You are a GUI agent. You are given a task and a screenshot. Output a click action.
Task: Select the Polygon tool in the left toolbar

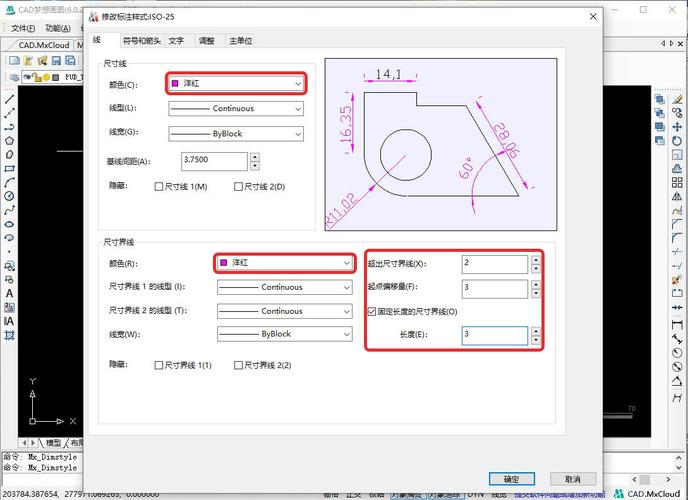(9, 141)
